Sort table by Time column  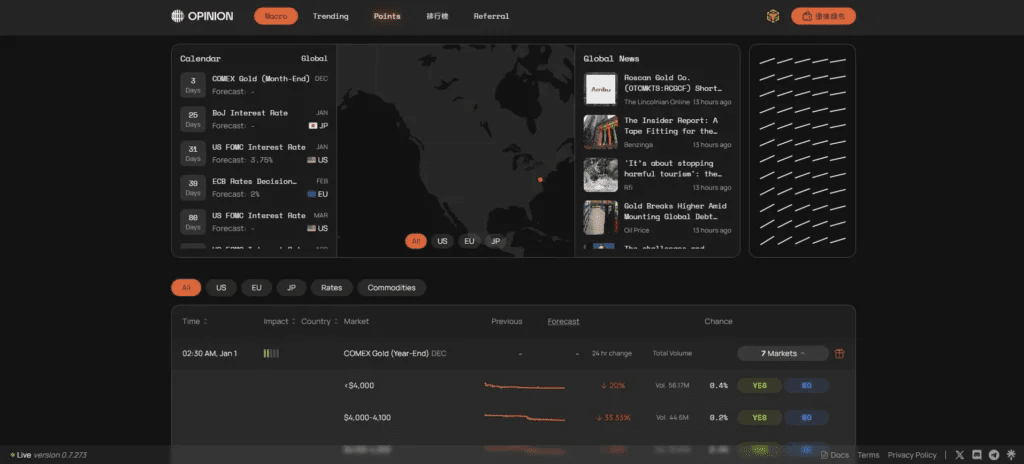195,322
